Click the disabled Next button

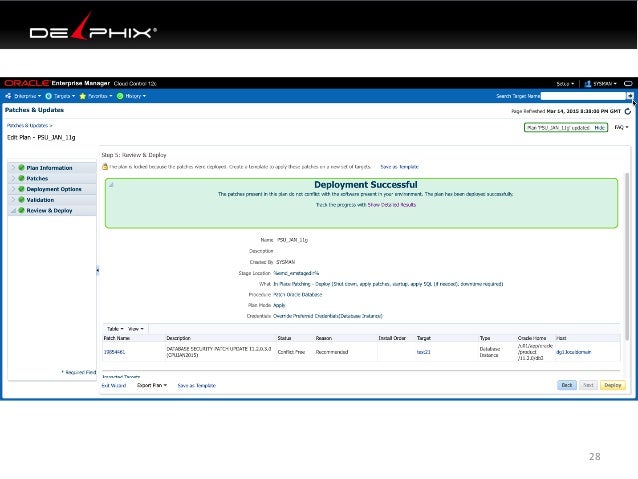(x=588, y=385)
